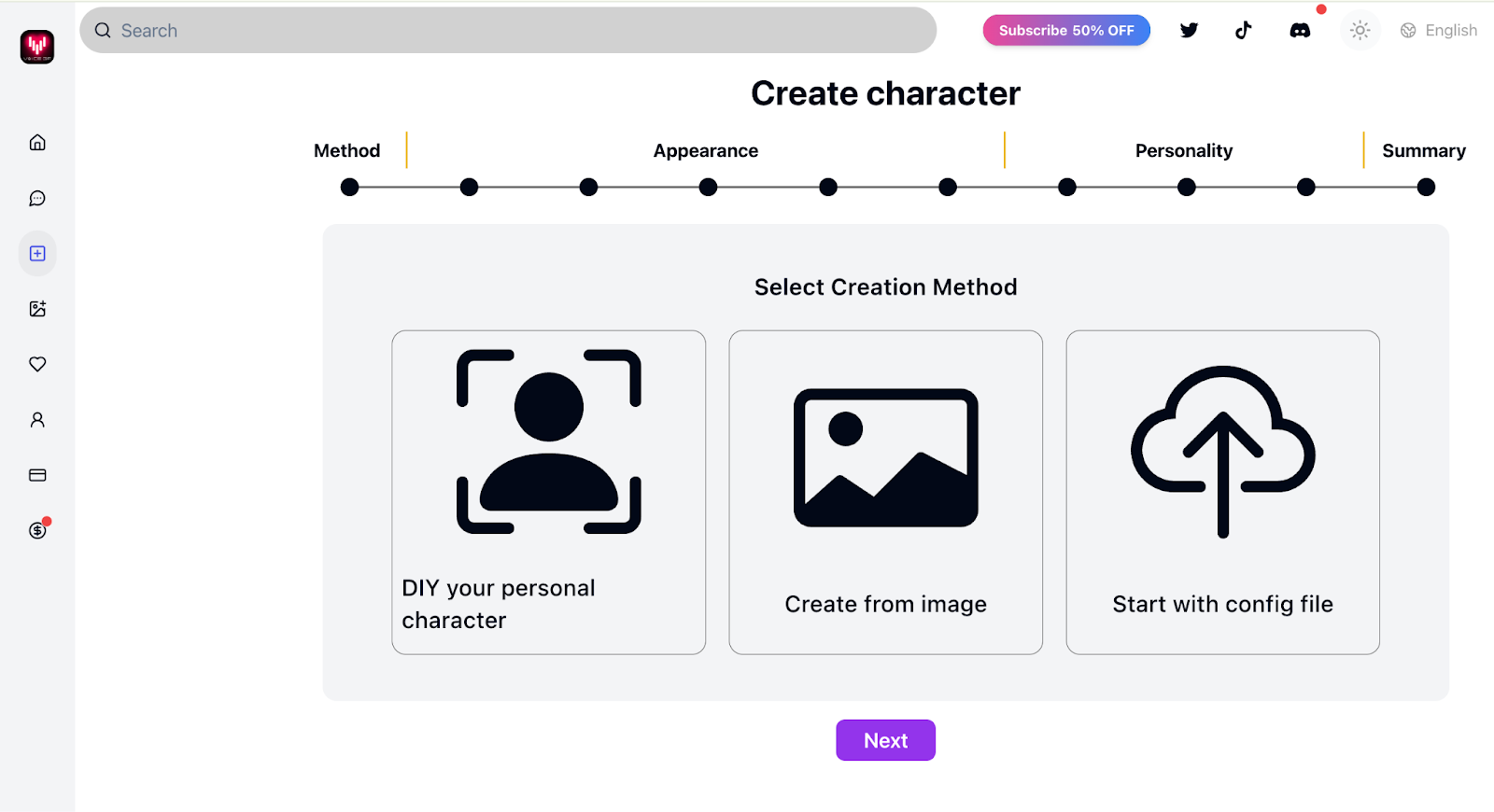Toggle light/dark theme sun button
This screenshot has width=1494, height=812.
[1360, 31]
